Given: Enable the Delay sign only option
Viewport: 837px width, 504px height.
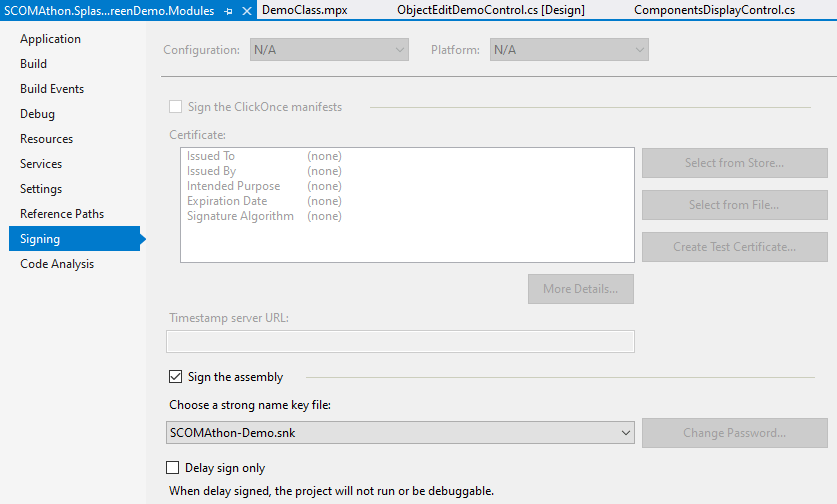Looking at the screenshot, I should (175, 467).
